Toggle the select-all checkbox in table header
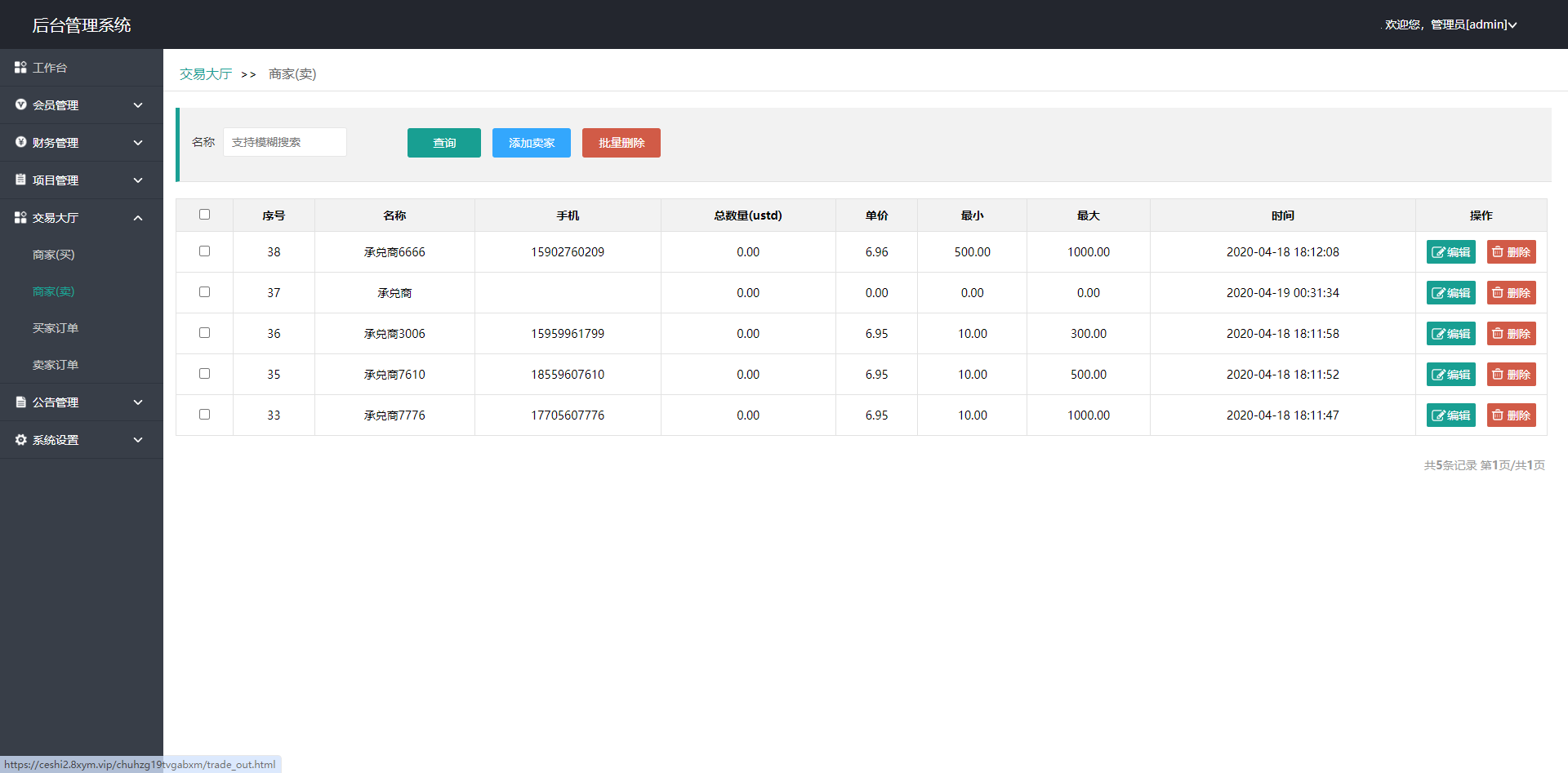 204,215
